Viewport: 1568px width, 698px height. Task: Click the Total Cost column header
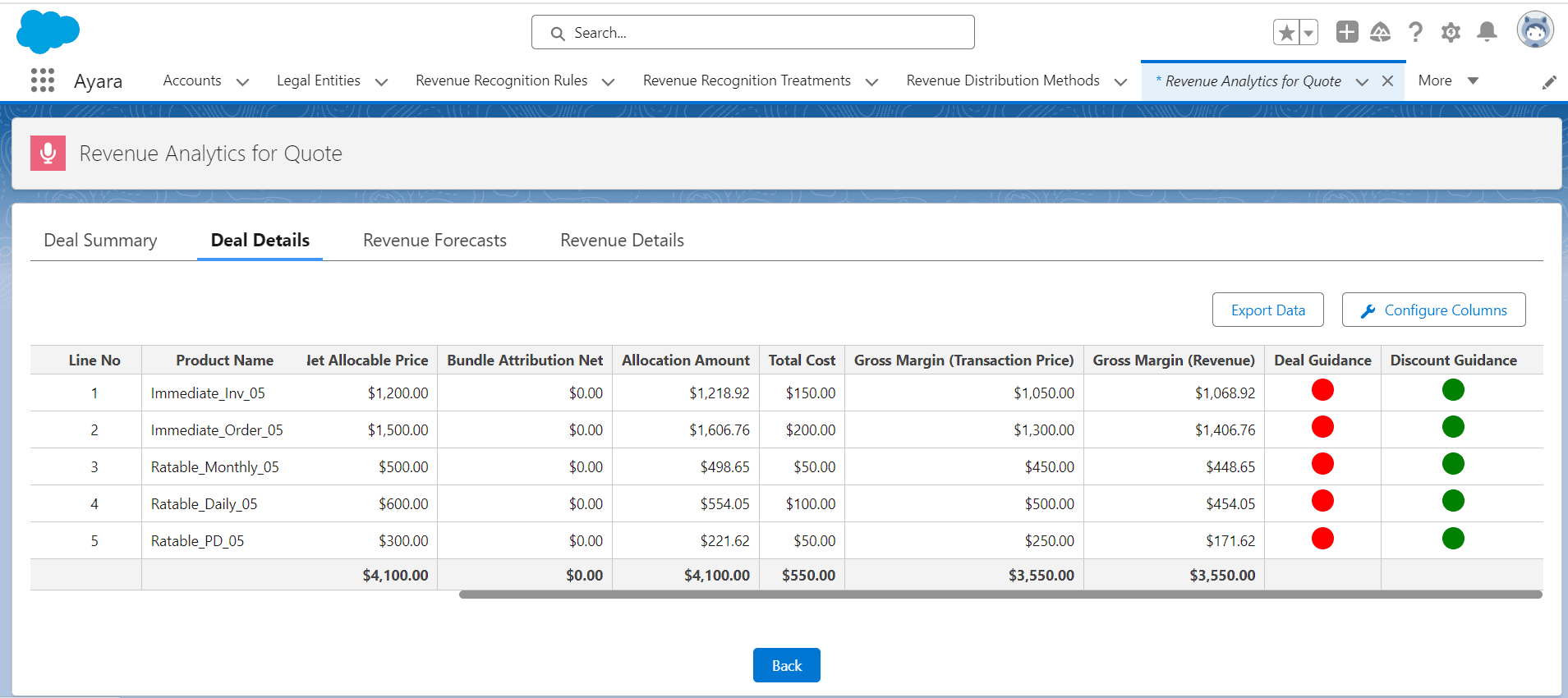pos(802,360)
